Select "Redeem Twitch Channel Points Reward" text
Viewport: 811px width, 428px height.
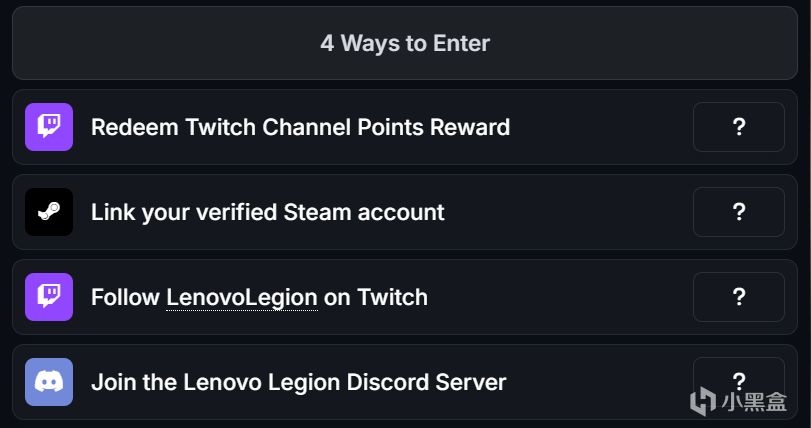(x=300, y=127)
